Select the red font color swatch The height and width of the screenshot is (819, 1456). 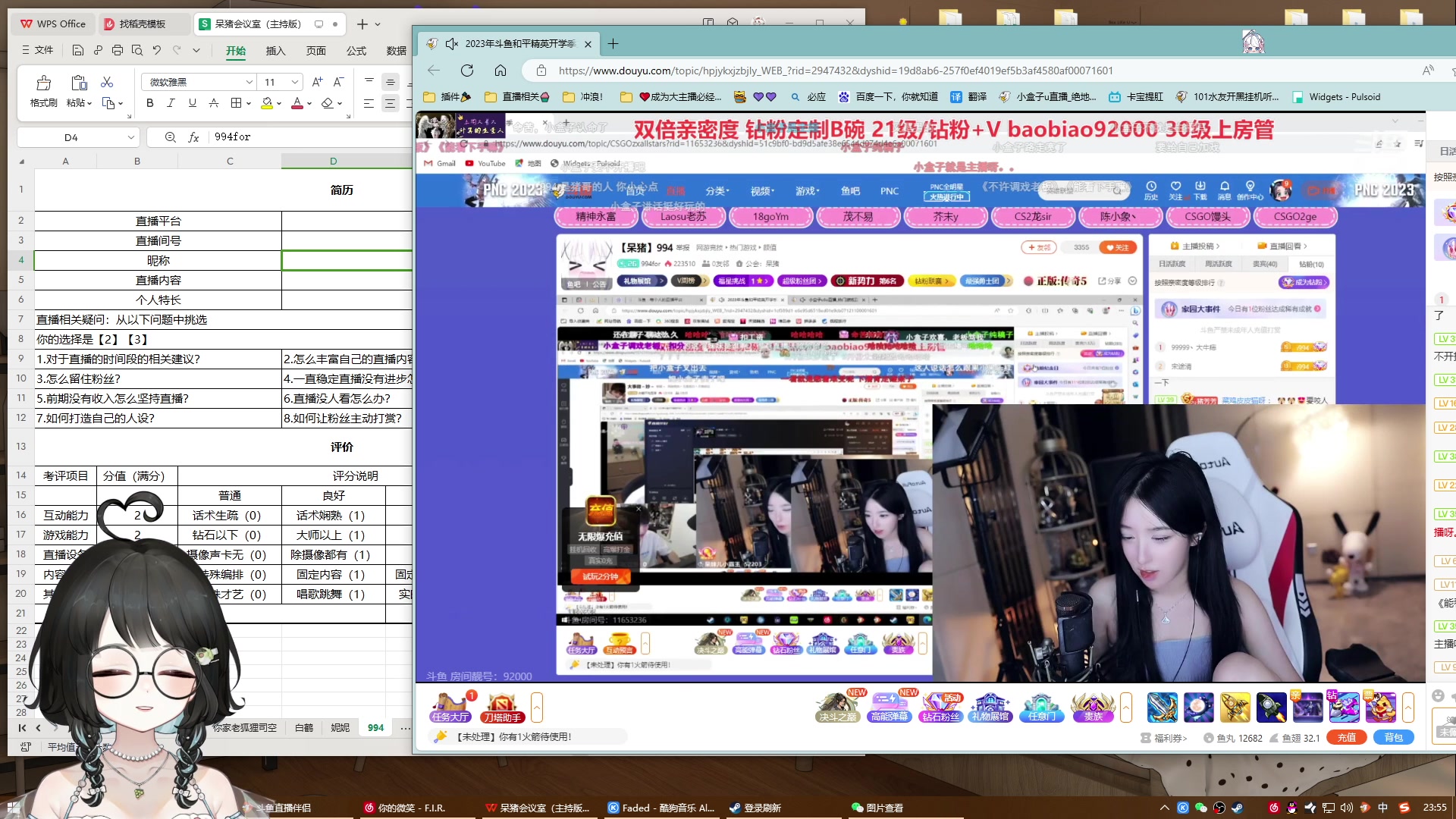click(x=296, y=105)
